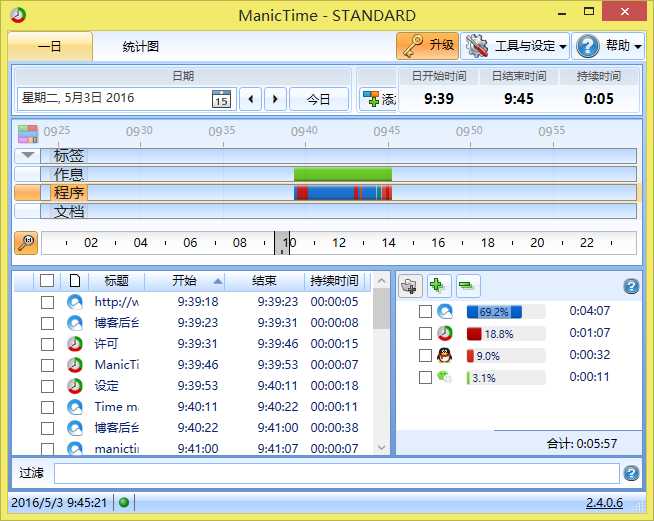Switch to the 统计图 tab

click(141, 46)
